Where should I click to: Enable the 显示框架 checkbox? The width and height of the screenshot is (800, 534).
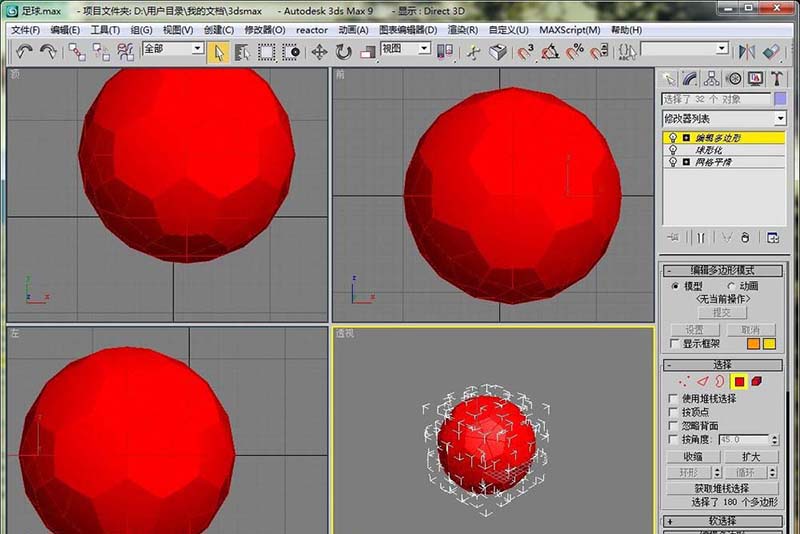point(674,344)
